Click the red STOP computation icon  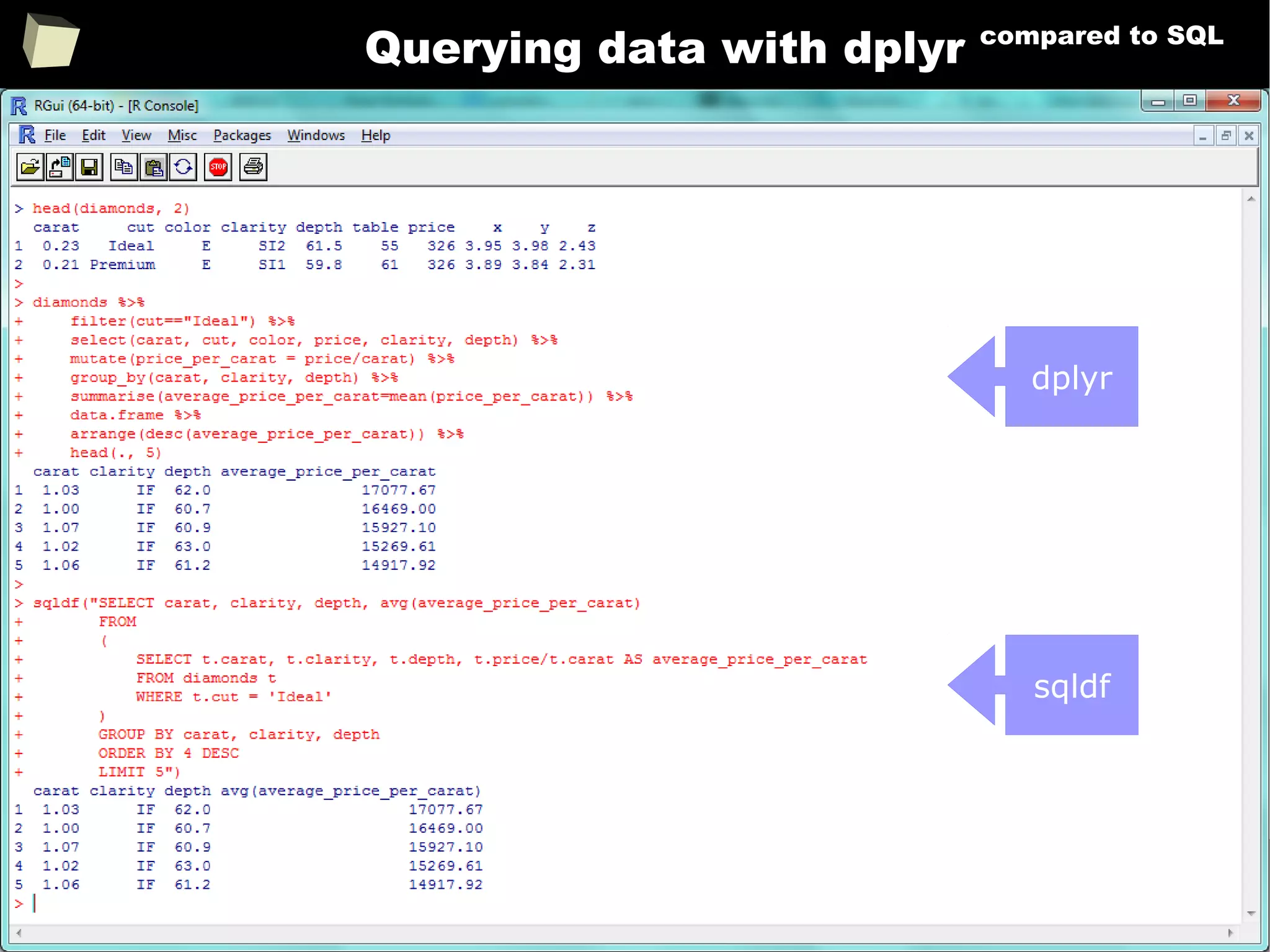coord(218,167)
